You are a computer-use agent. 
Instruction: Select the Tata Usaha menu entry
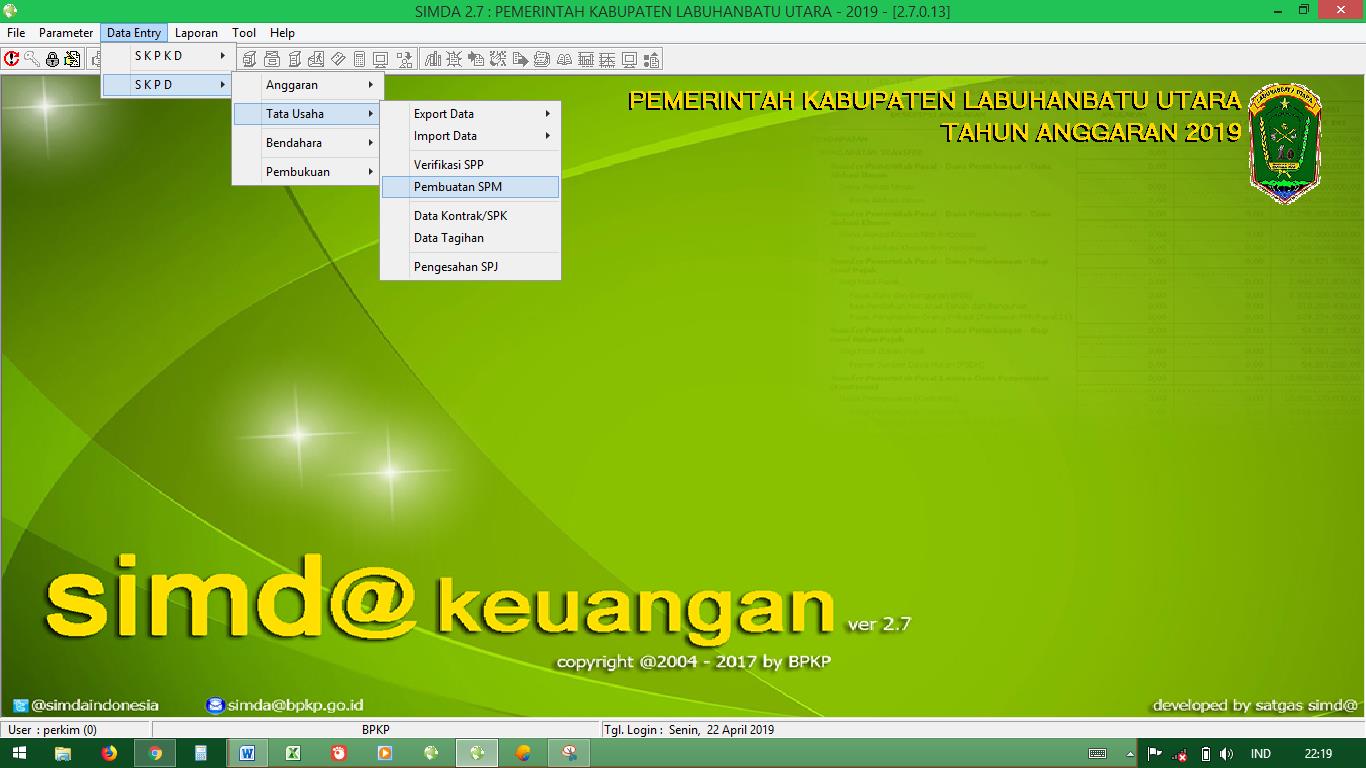pyautogui.click(x=308, y=114)
